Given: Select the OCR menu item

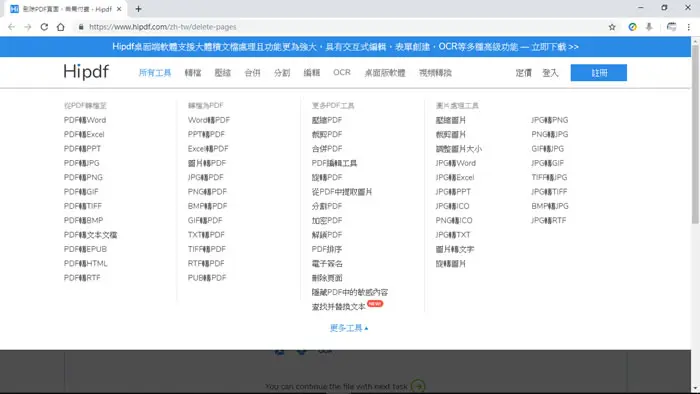Looking at the screenshot, I should pyautogui.click(x=342, y=72).
